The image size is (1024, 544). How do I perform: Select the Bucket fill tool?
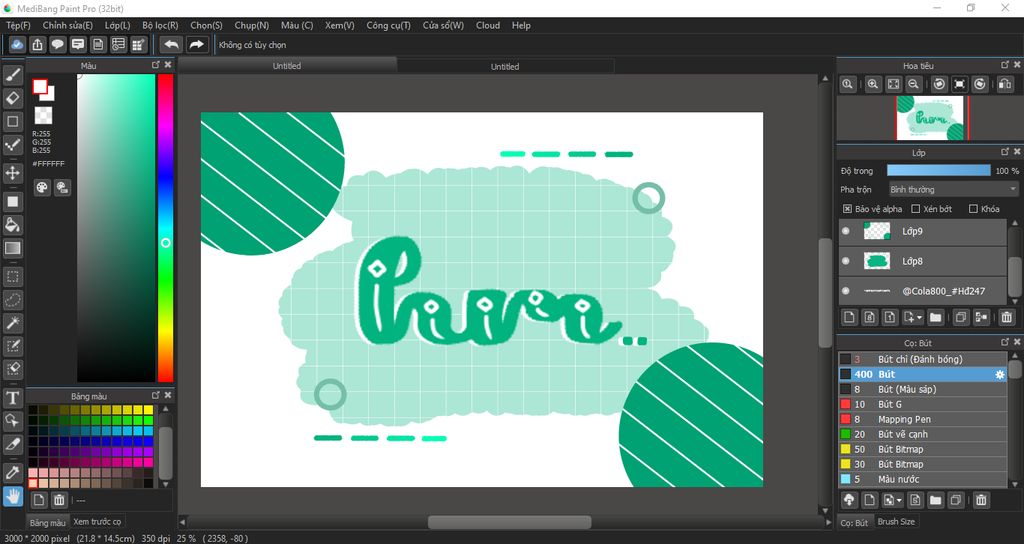[12, 225]
